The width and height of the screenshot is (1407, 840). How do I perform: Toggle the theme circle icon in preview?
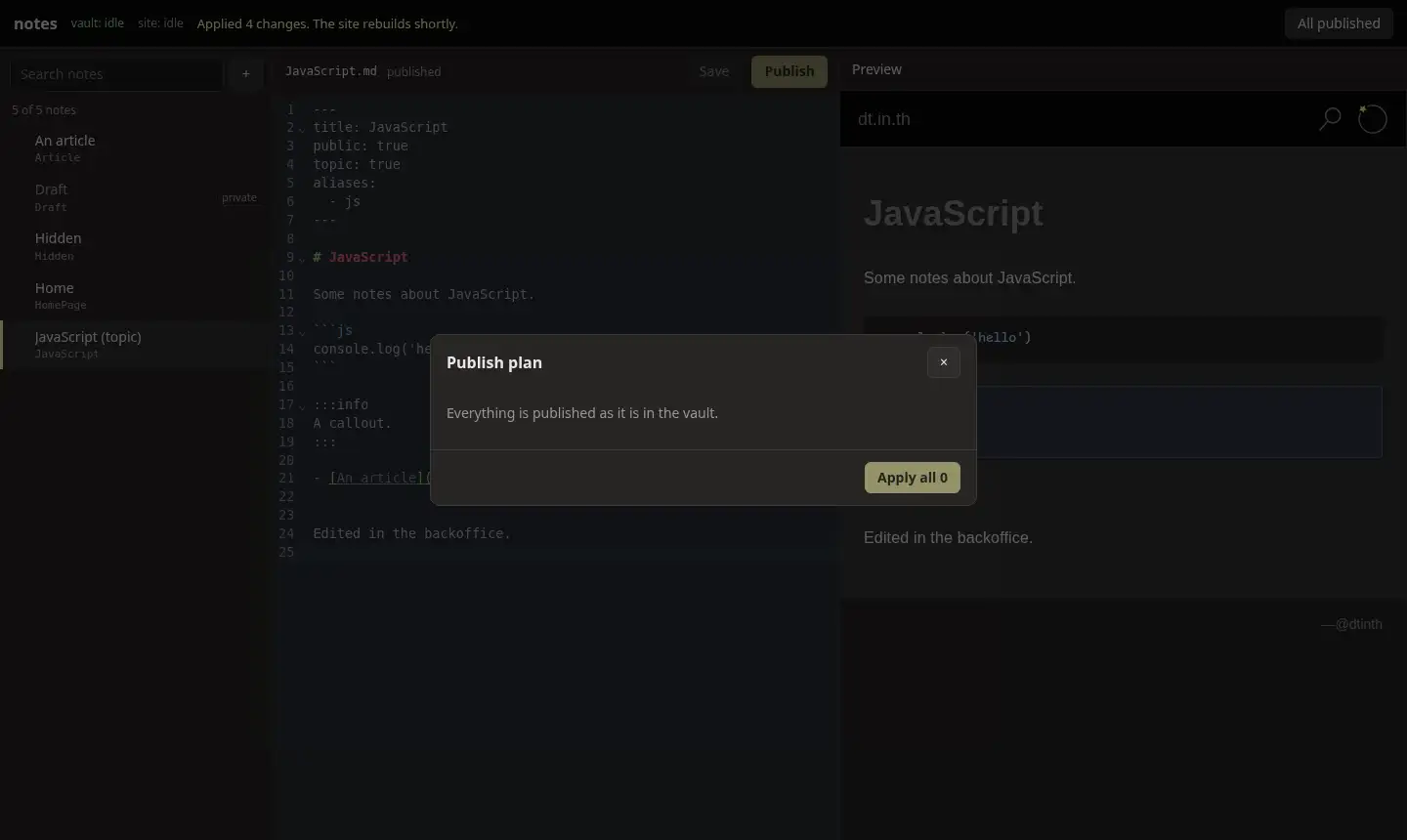(x=1373, y=119)
